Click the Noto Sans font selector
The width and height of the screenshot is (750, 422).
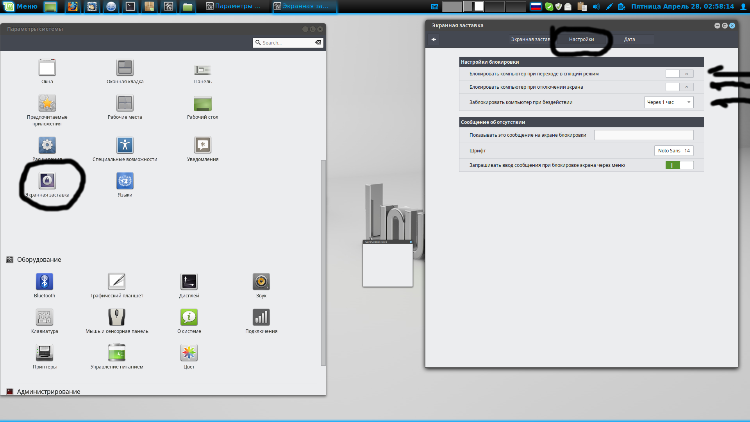tap(674, 150)
